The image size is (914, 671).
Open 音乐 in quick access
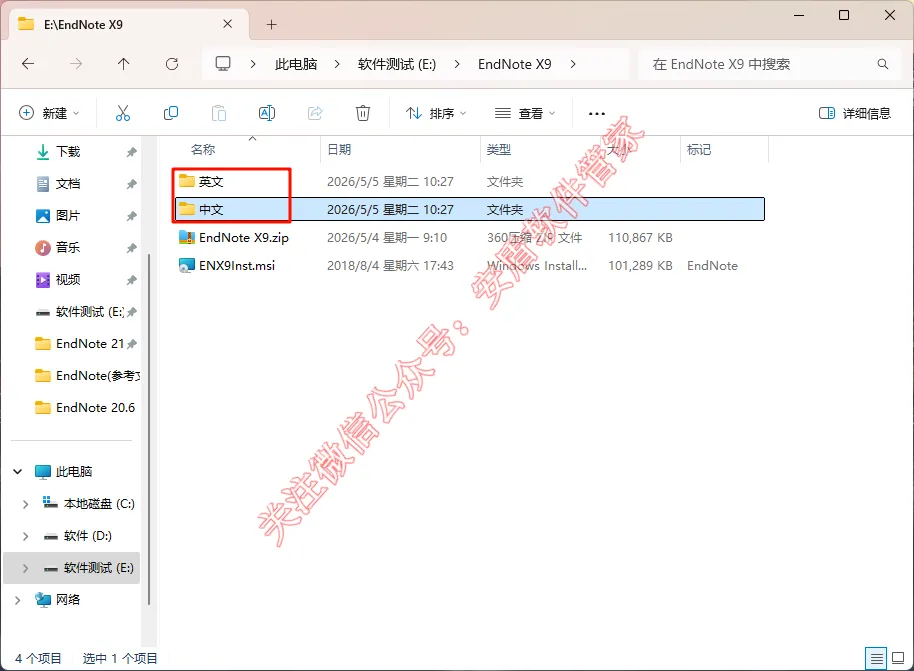coord(68,248)
